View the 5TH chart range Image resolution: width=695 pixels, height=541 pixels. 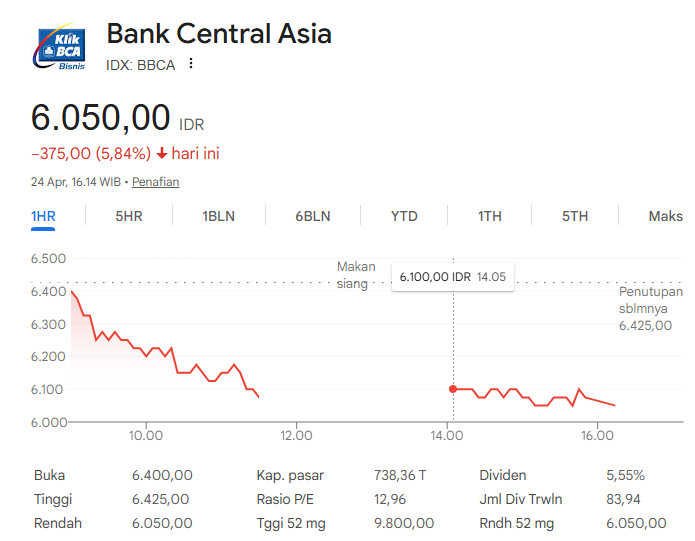click(575, 216)
